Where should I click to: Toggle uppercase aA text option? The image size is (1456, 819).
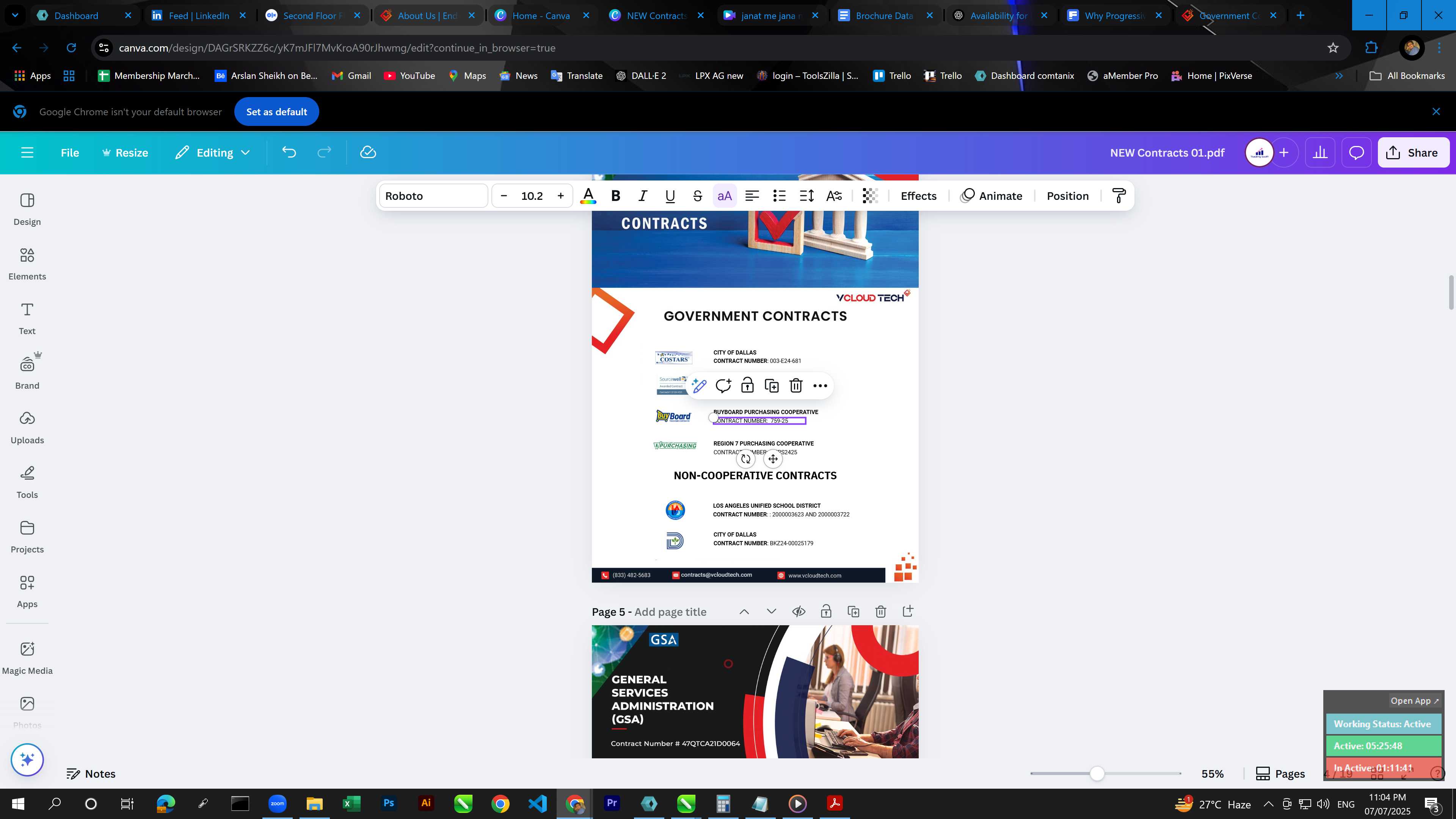[x=725, y=196]
